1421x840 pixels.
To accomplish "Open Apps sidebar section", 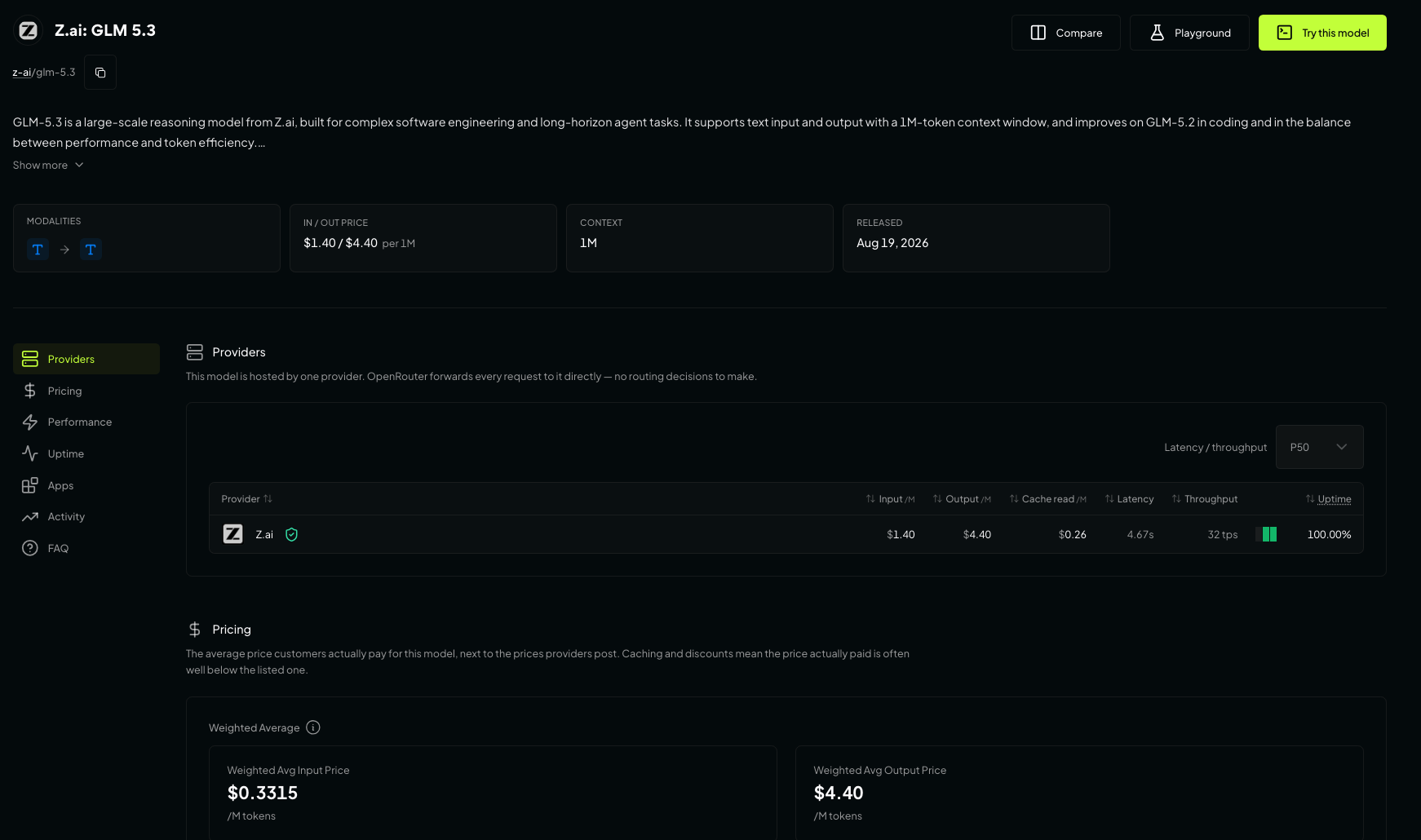I will tap(86, 485).
